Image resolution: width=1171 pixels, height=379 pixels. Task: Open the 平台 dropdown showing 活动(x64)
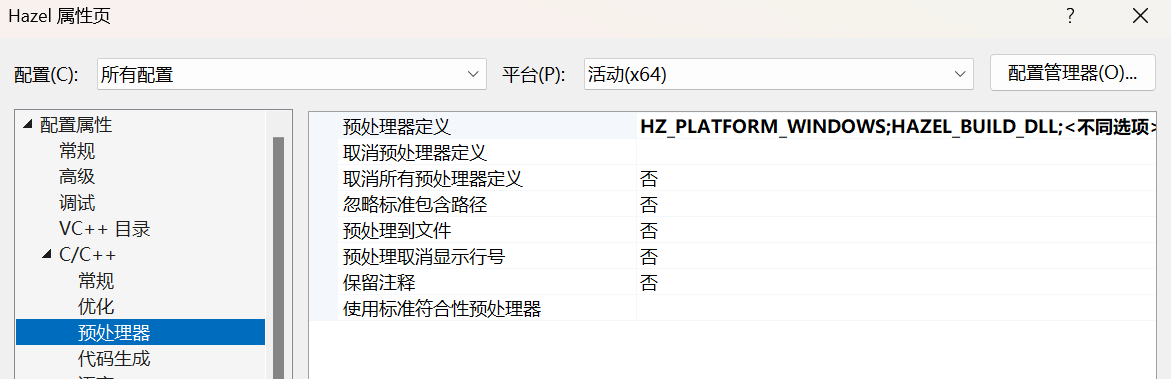pos(778,75)
